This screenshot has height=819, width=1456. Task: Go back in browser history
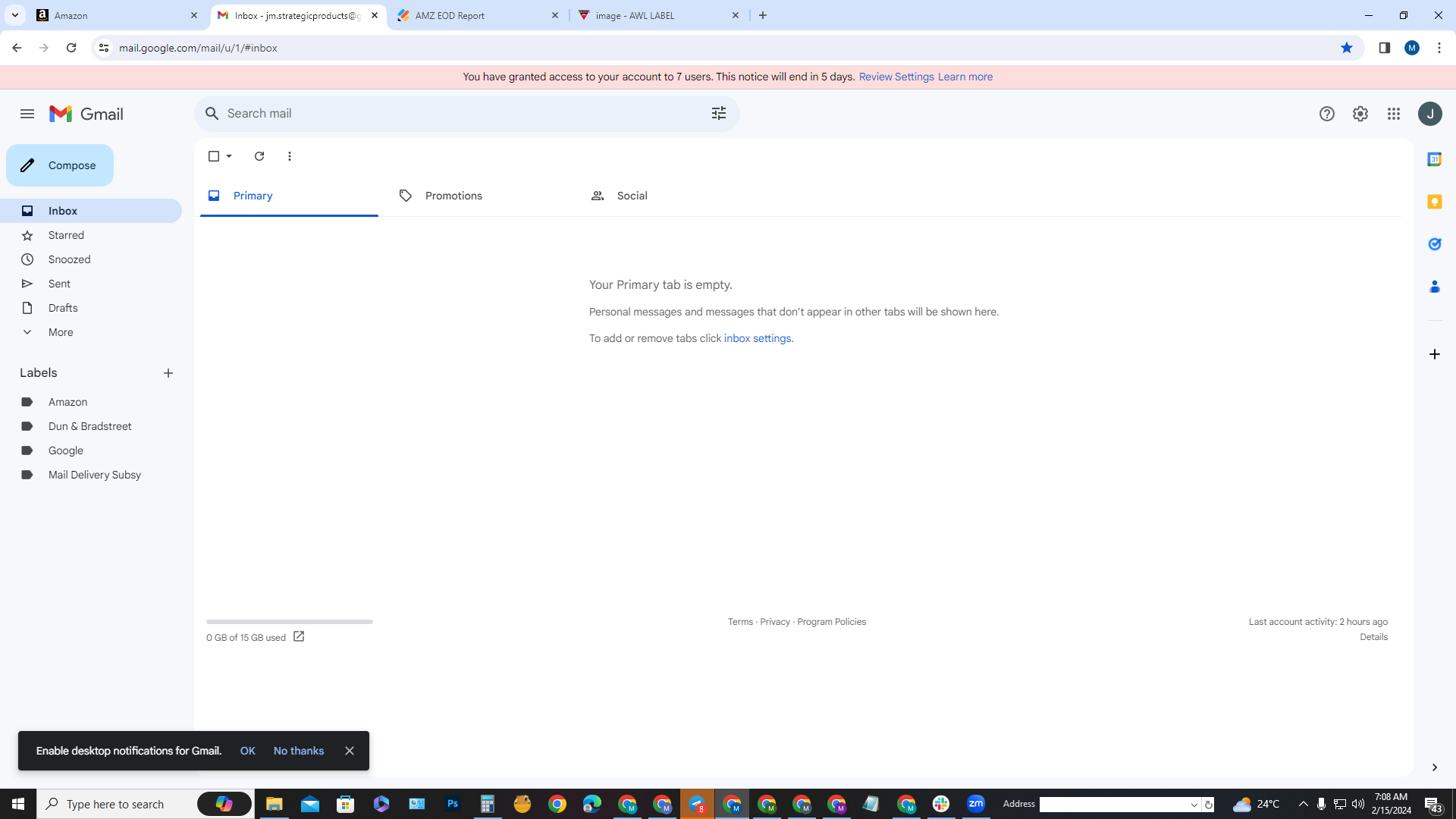click(x=17, y=48)
